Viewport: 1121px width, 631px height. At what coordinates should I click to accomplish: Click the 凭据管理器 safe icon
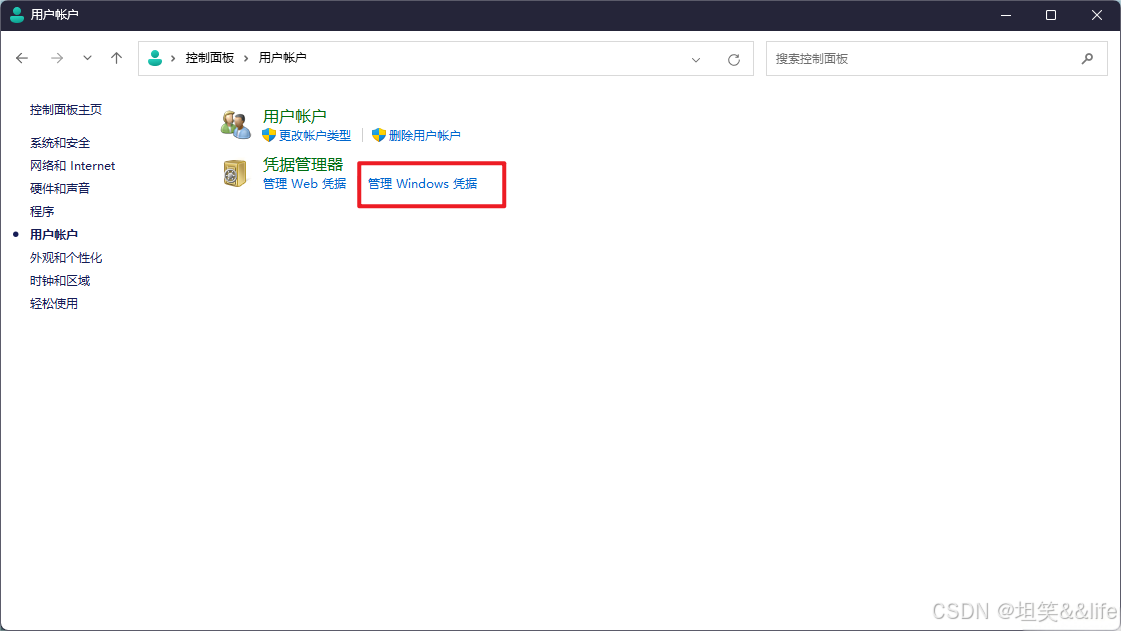(234, 173)
